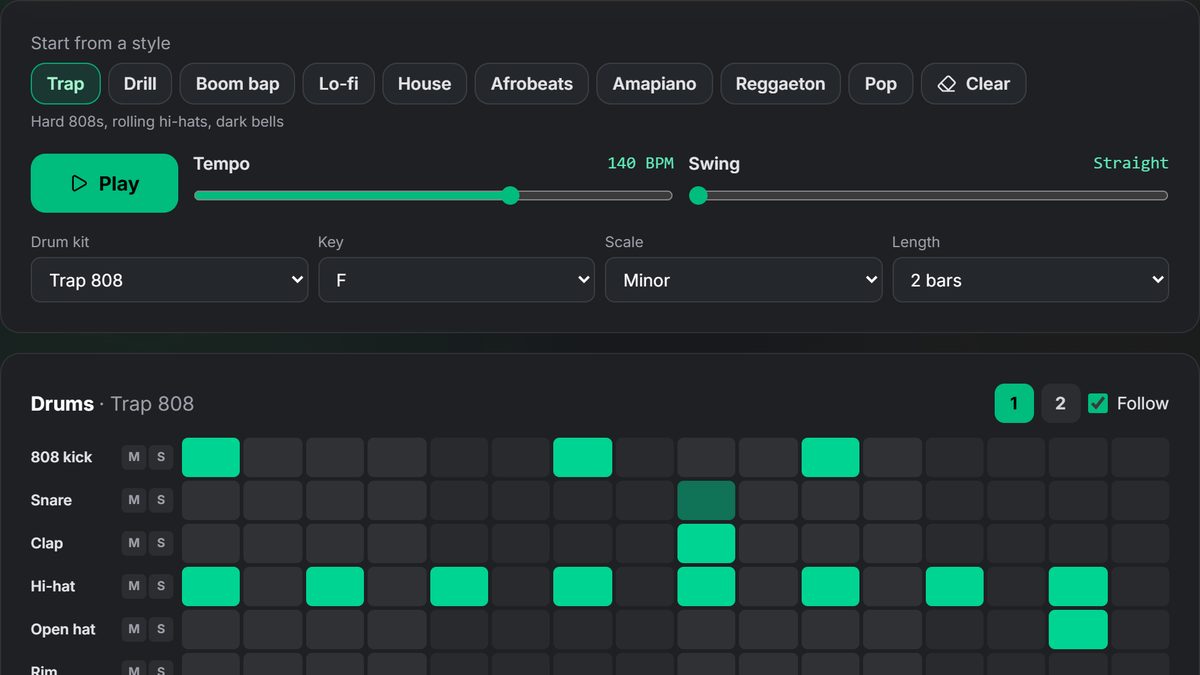Solo the Snare track
This screenshot has height=675, width=1200.
(x=161, y=500)
